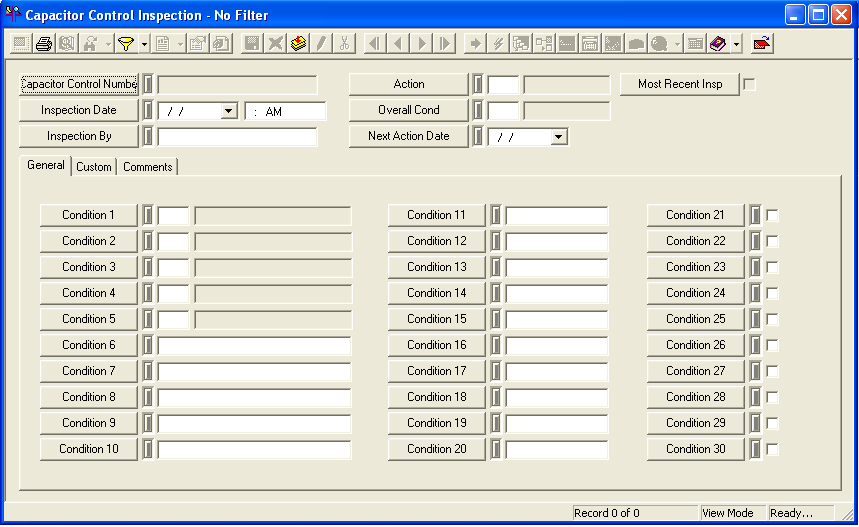Open the Next Action Date dropdown
The image size is (859, 527).
(558, 137)
